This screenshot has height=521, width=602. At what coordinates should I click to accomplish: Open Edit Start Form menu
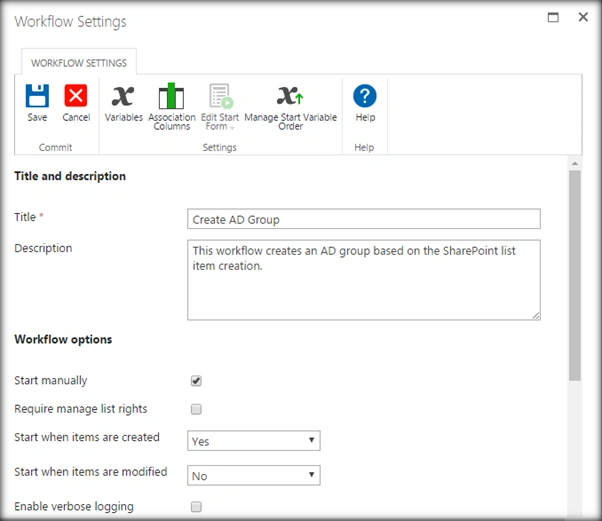(220, 107)
